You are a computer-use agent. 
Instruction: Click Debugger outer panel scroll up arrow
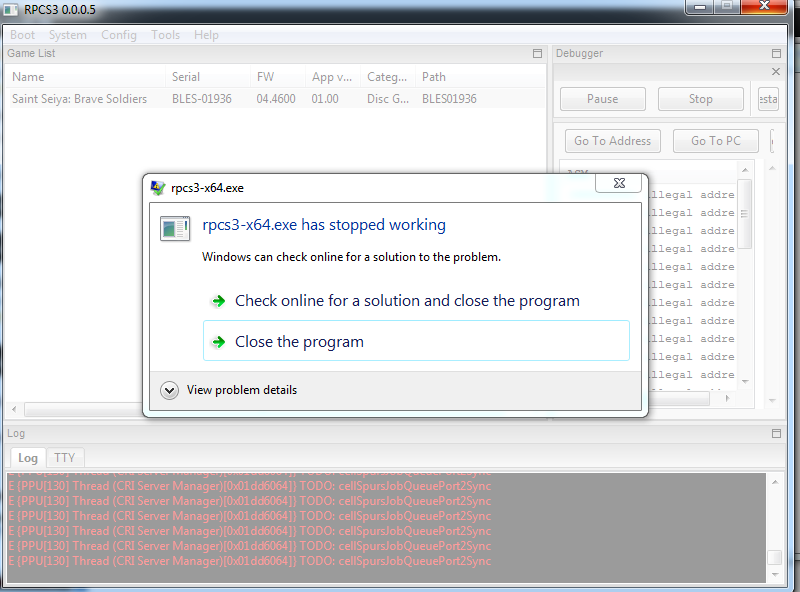coord(772,168)
